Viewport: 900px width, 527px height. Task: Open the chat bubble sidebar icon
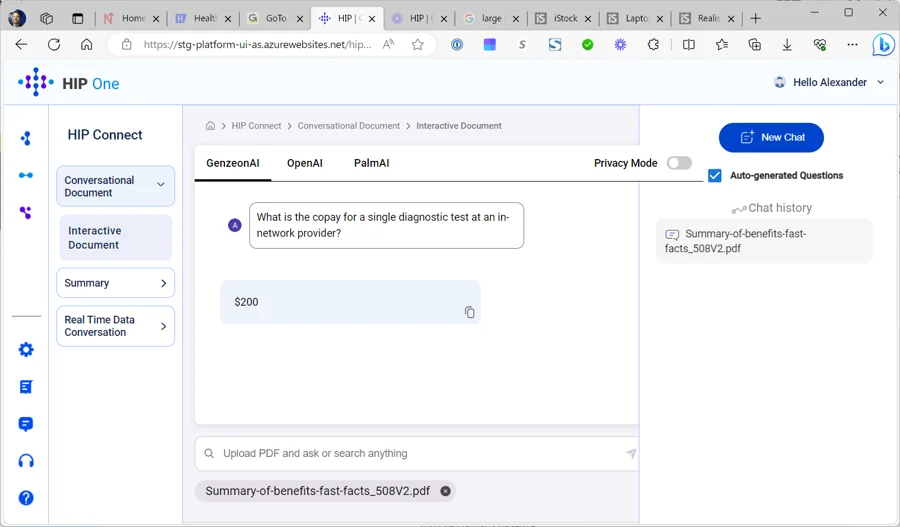26,424
